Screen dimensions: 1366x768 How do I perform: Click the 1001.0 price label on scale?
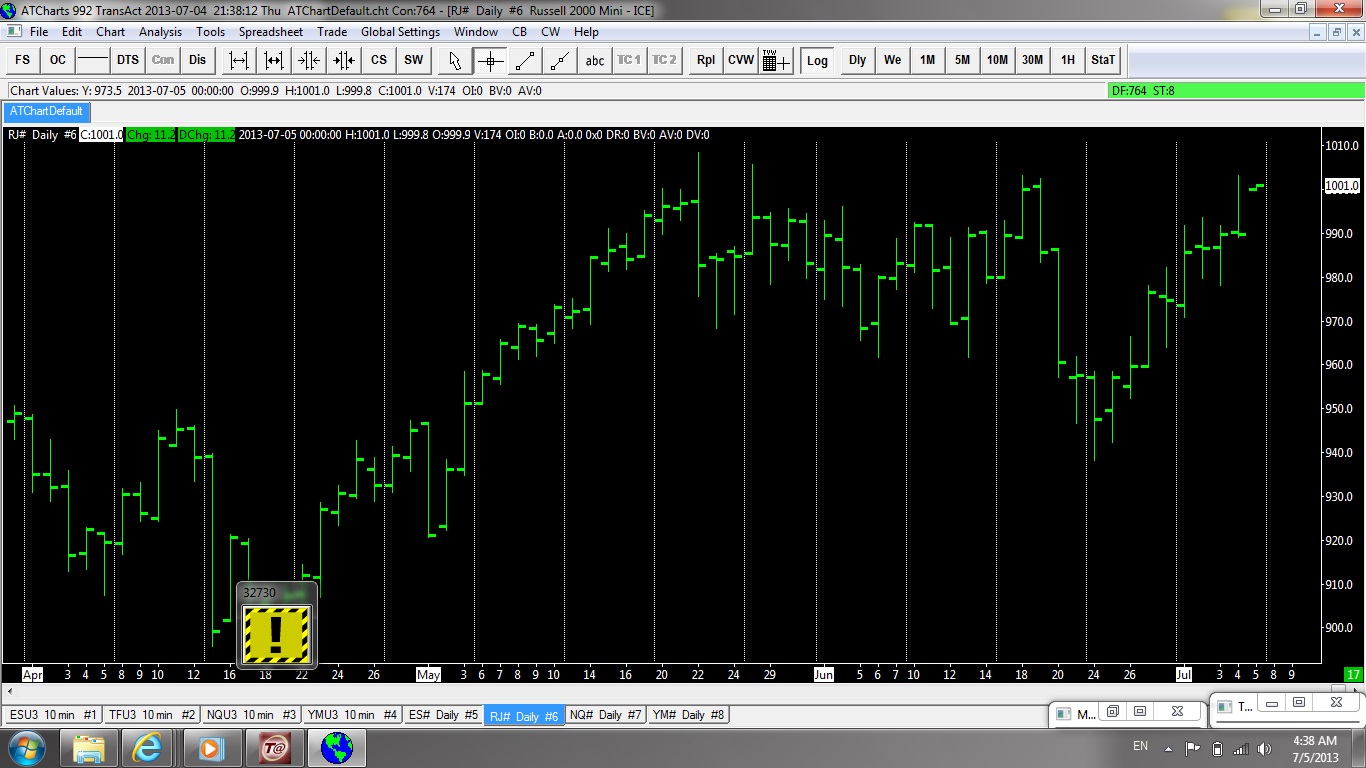click(x=1342, y=186)
